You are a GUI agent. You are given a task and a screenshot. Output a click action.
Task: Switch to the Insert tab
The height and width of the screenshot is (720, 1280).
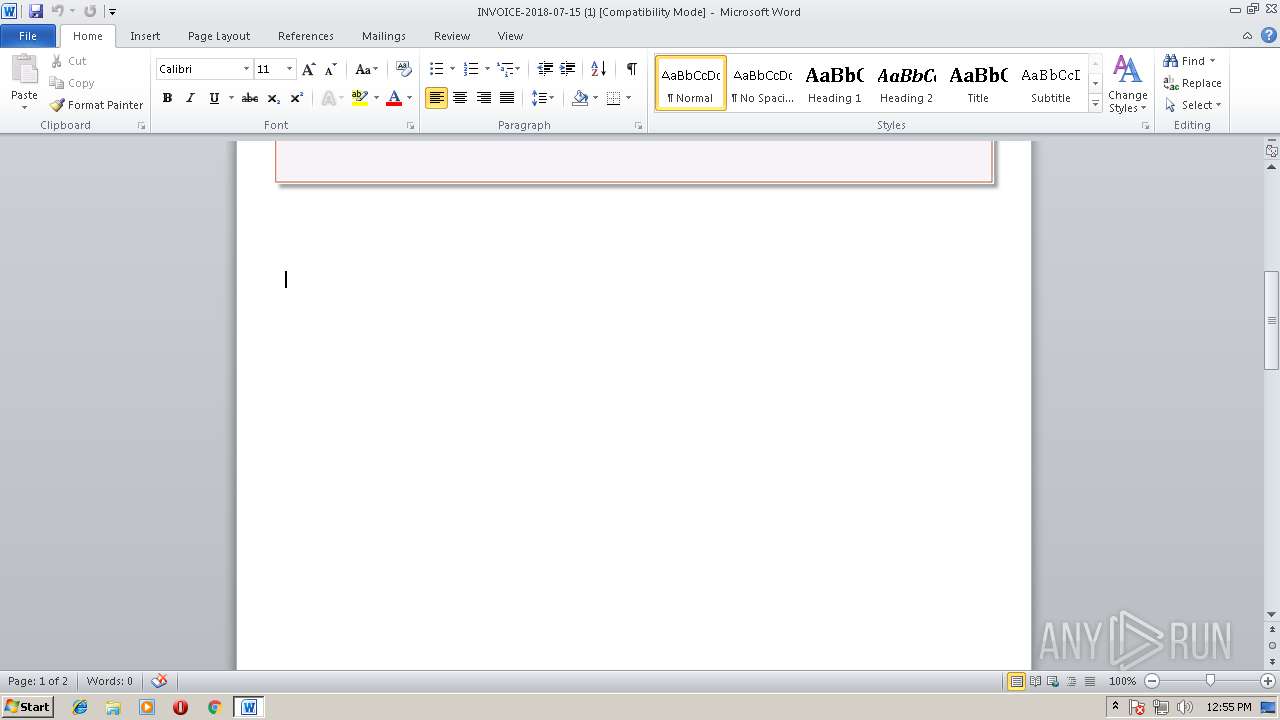pos(145,36)
